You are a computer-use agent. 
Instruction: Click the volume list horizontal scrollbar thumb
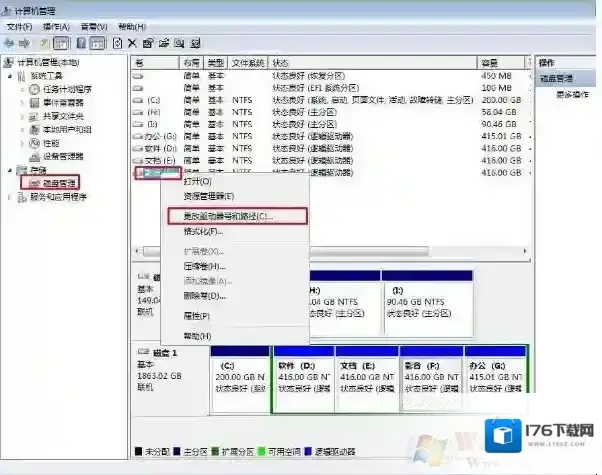(x=286, y=252)
